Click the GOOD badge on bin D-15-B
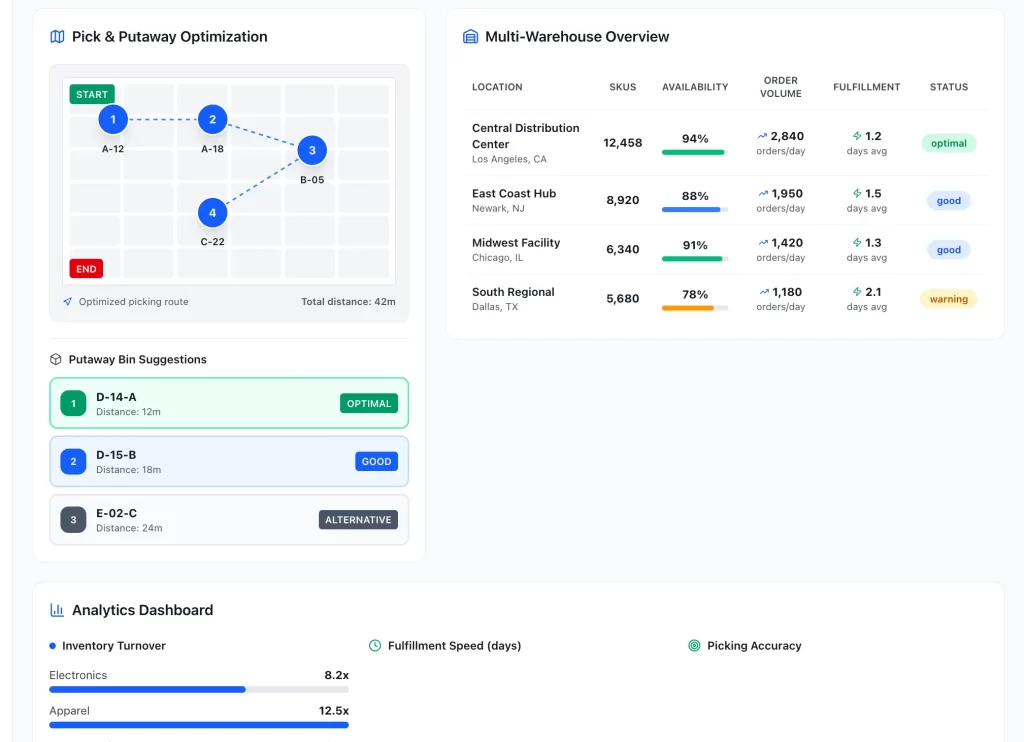 tap(376, 462)
